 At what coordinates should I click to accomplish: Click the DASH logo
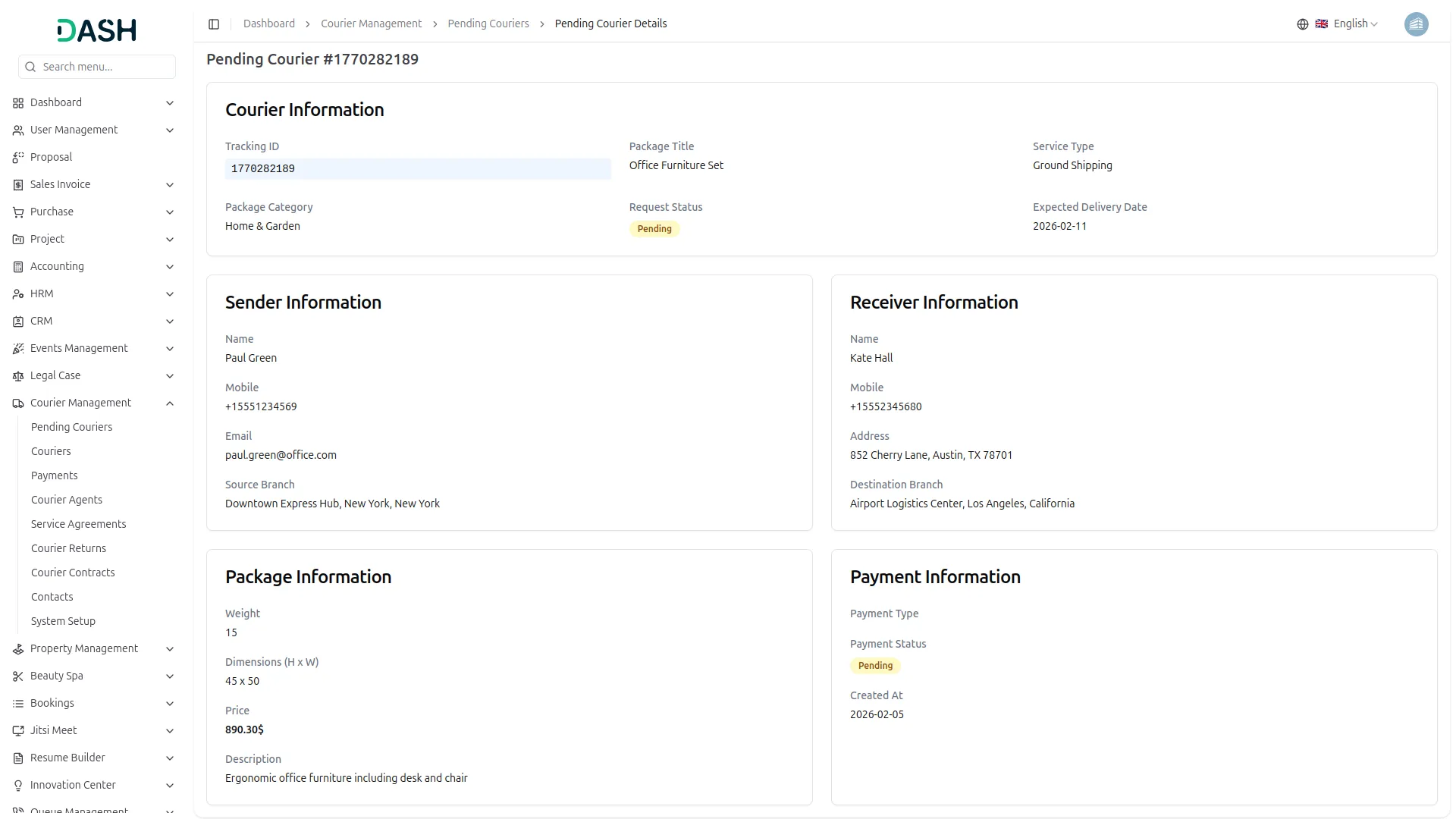pyautogui.click(x=96, y=30)
